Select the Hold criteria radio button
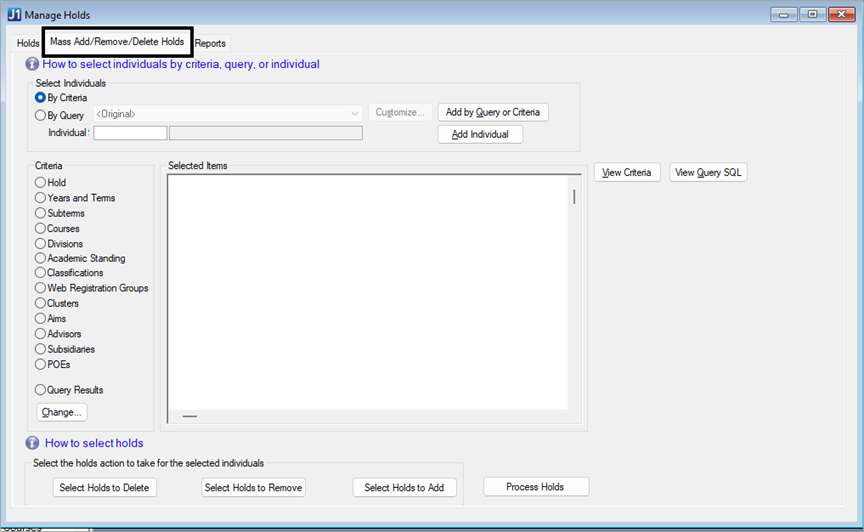This screenshot has height=532, width=864. 40,182
